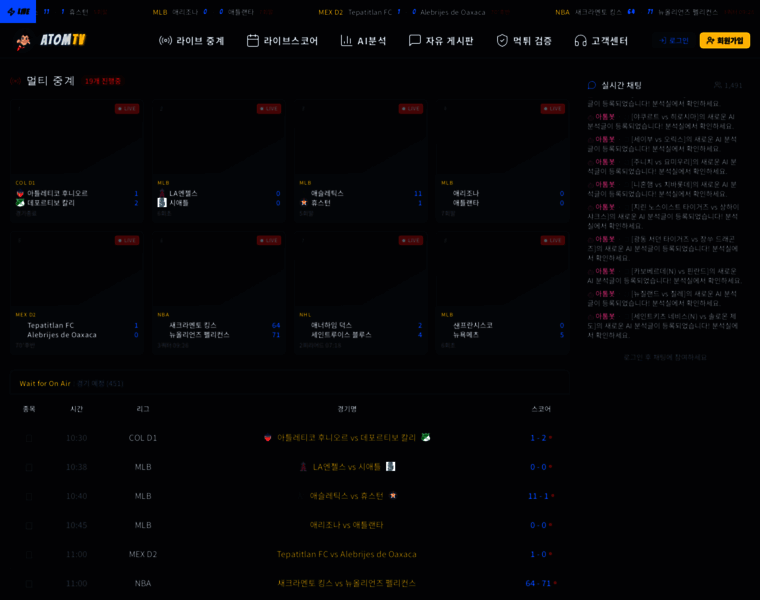Open the 라이브 중계 menu
The width and height of the screenshot is (760, 600).
[192, 41]
